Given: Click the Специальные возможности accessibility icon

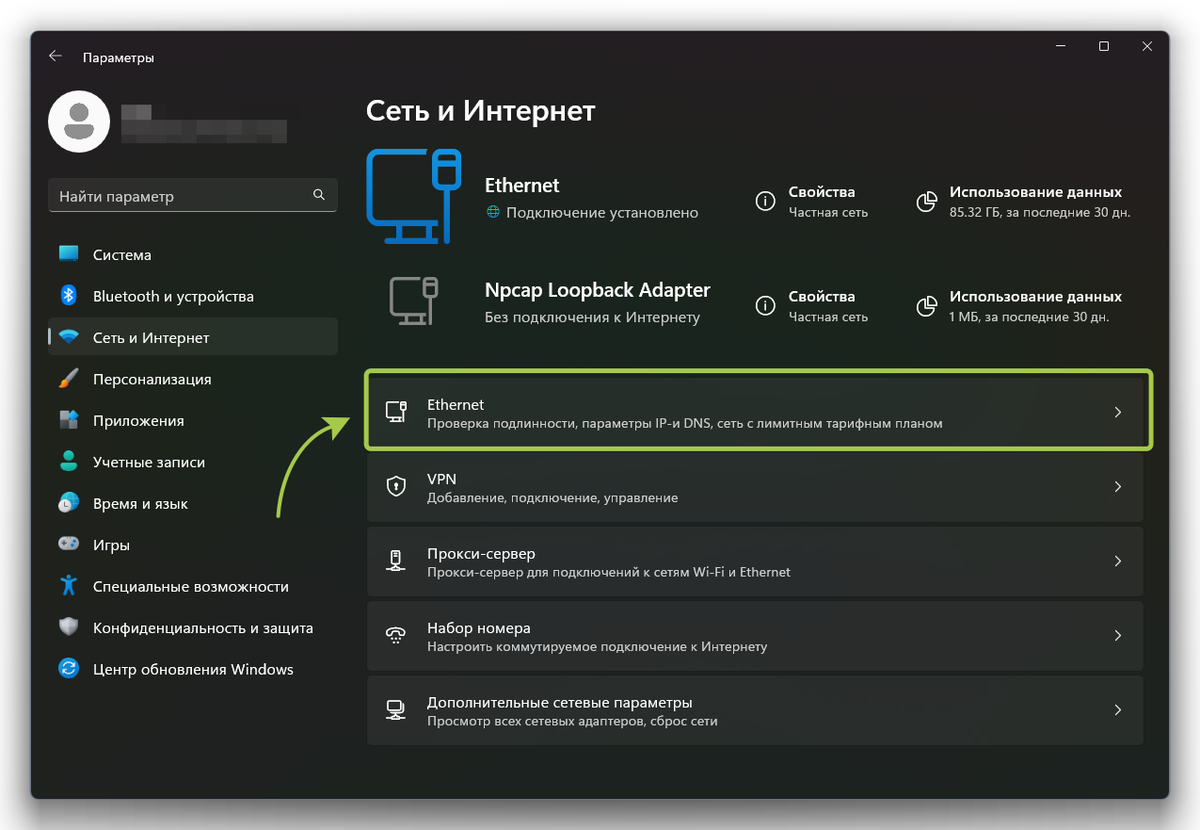Looking at the screenshot, I should pos(69,586).
